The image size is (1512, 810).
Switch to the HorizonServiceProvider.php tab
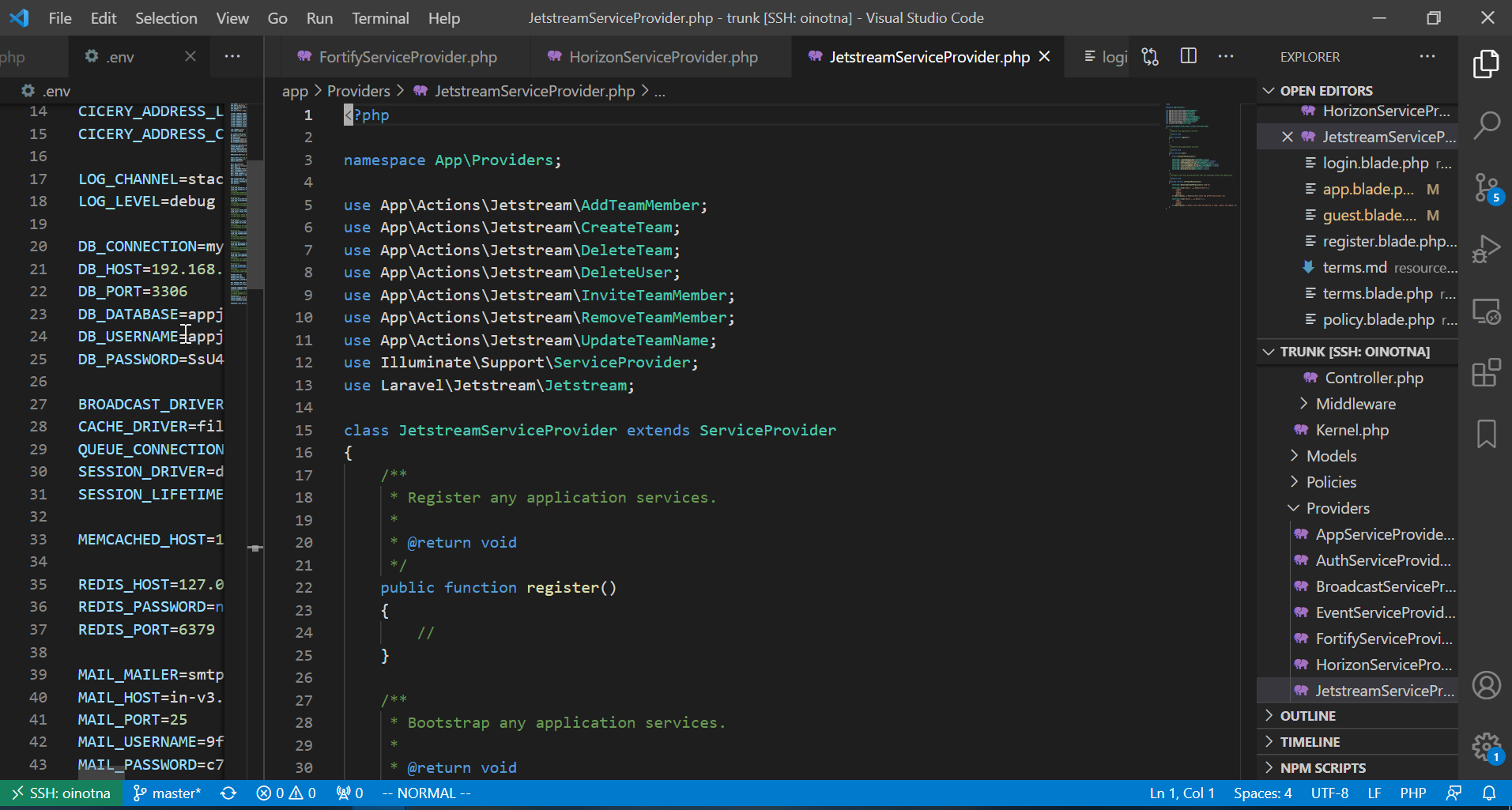click(662, 57)
